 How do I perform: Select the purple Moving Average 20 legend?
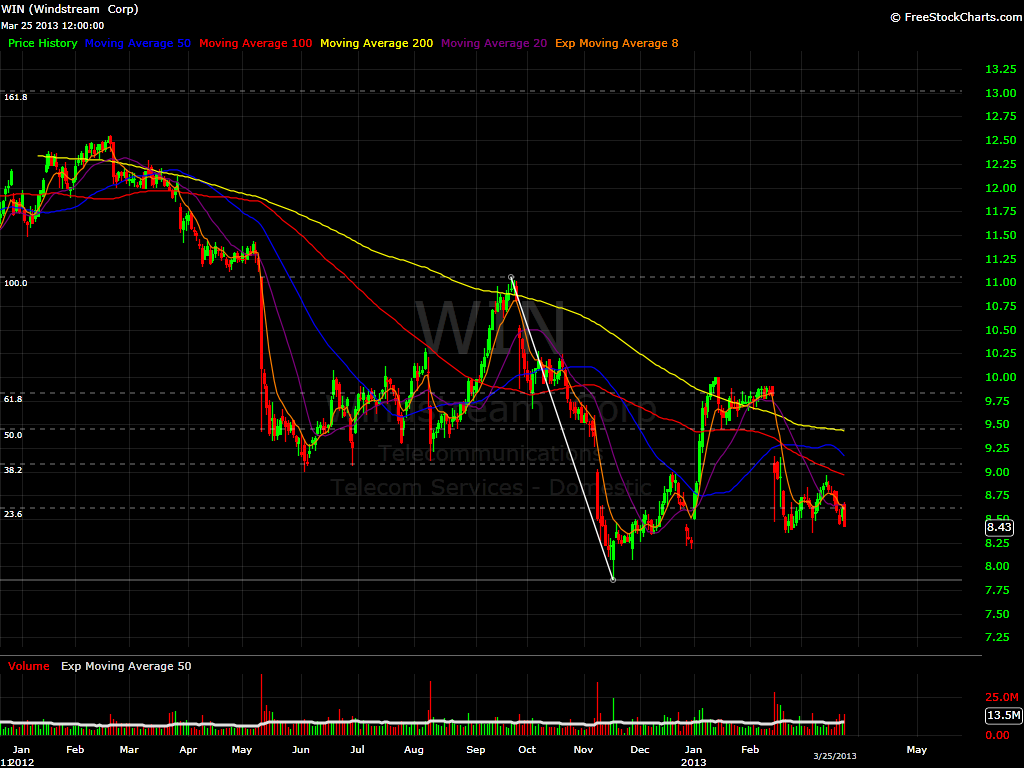pos(494,44)
